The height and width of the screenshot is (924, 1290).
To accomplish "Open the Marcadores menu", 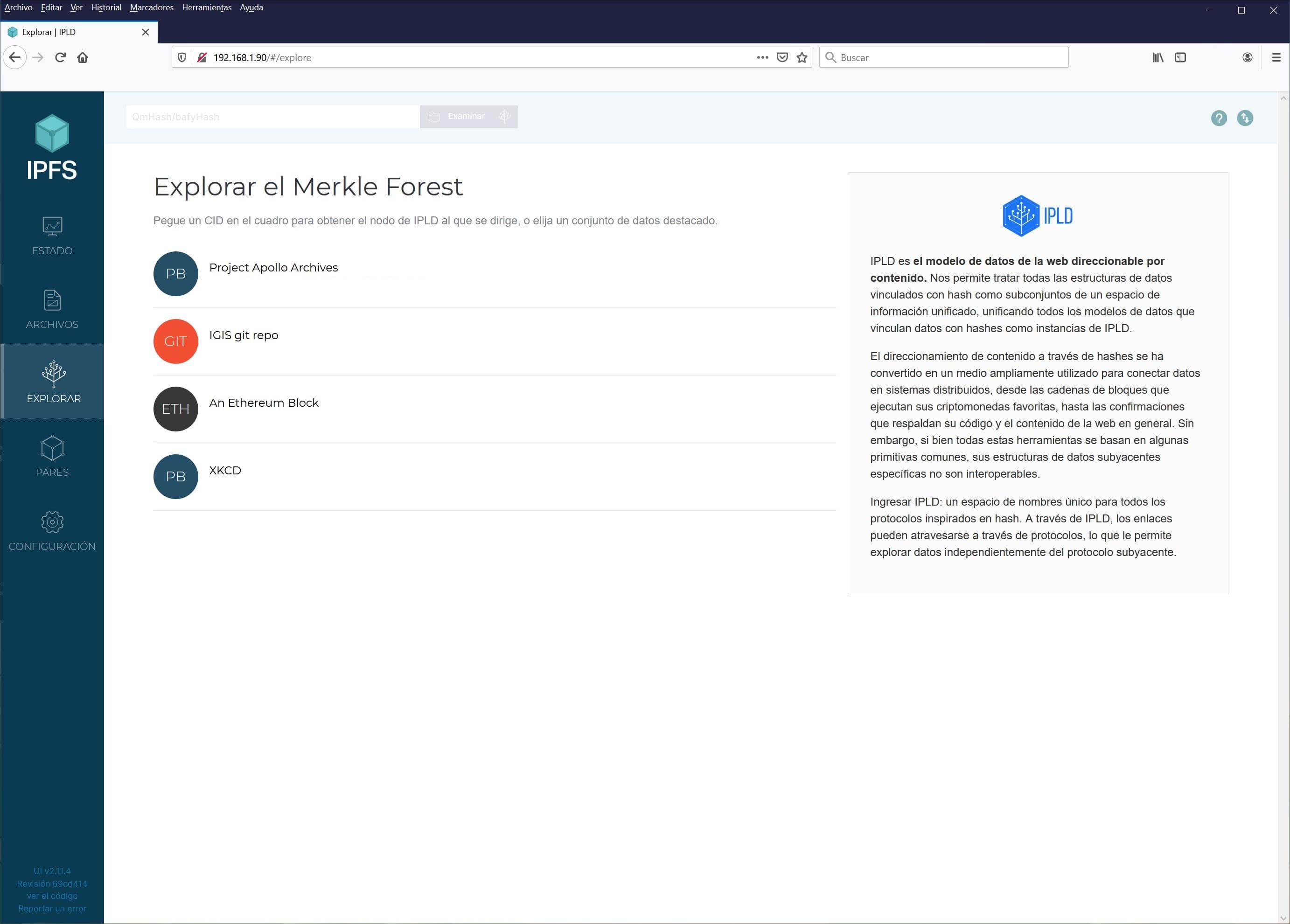I will point(151,7).
